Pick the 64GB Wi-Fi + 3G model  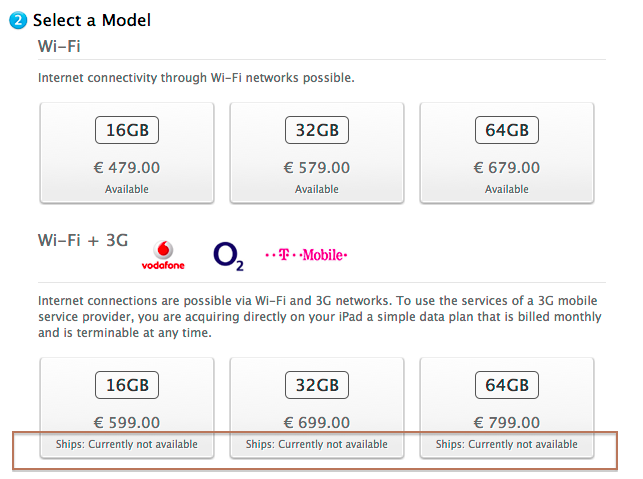[507, 405]
